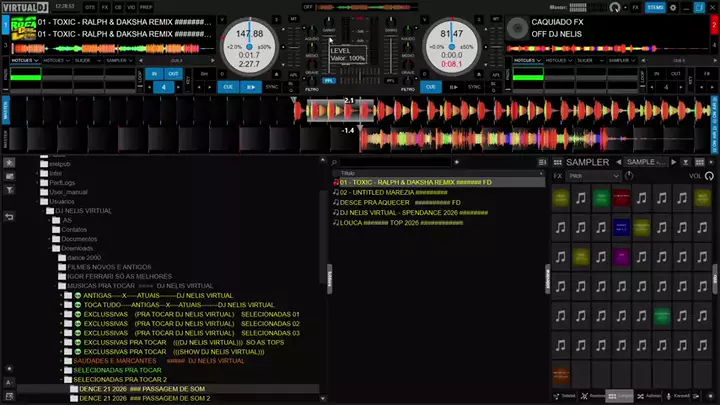The width and height of the screenshot is (720, 405).
Task: Open the FX tab next to GTS
Action: point(105,7)
